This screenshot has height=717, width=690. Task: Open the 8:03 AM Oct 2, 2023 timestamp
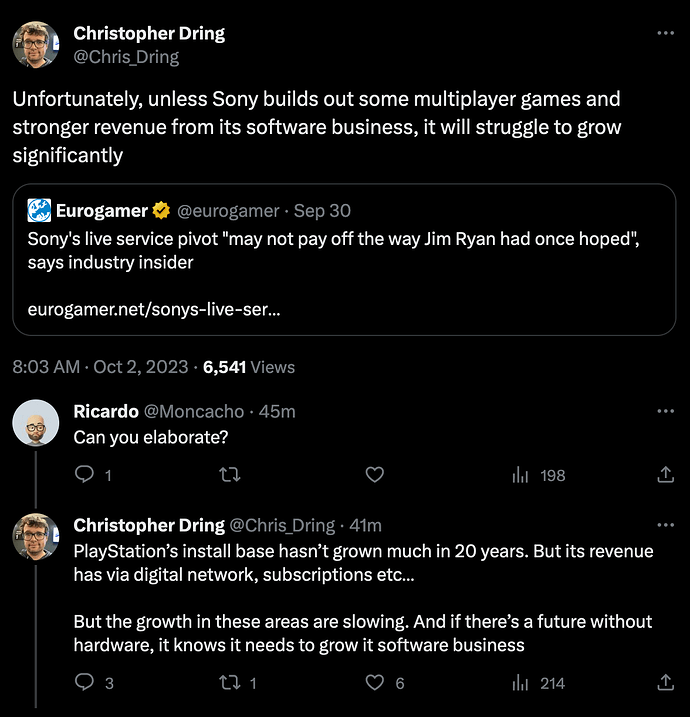[x=100, y=367]
